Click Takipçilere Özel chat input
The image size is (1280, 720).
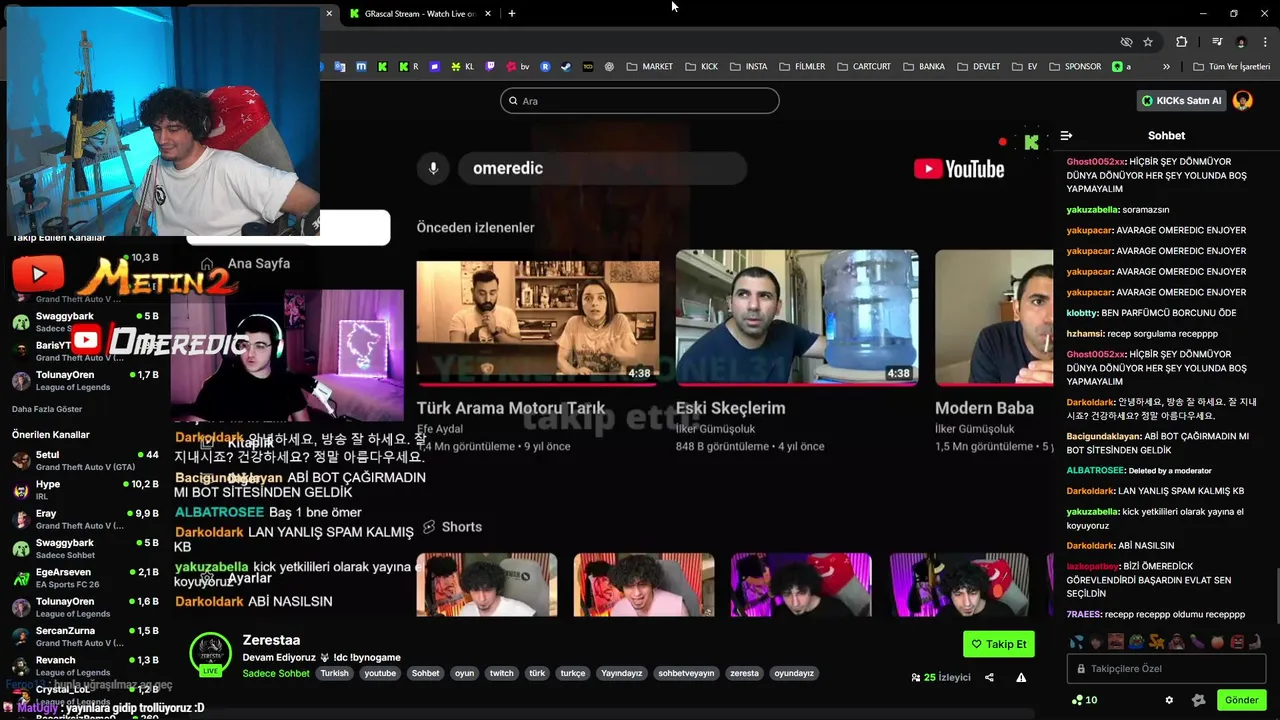[x=1166, y=668]
